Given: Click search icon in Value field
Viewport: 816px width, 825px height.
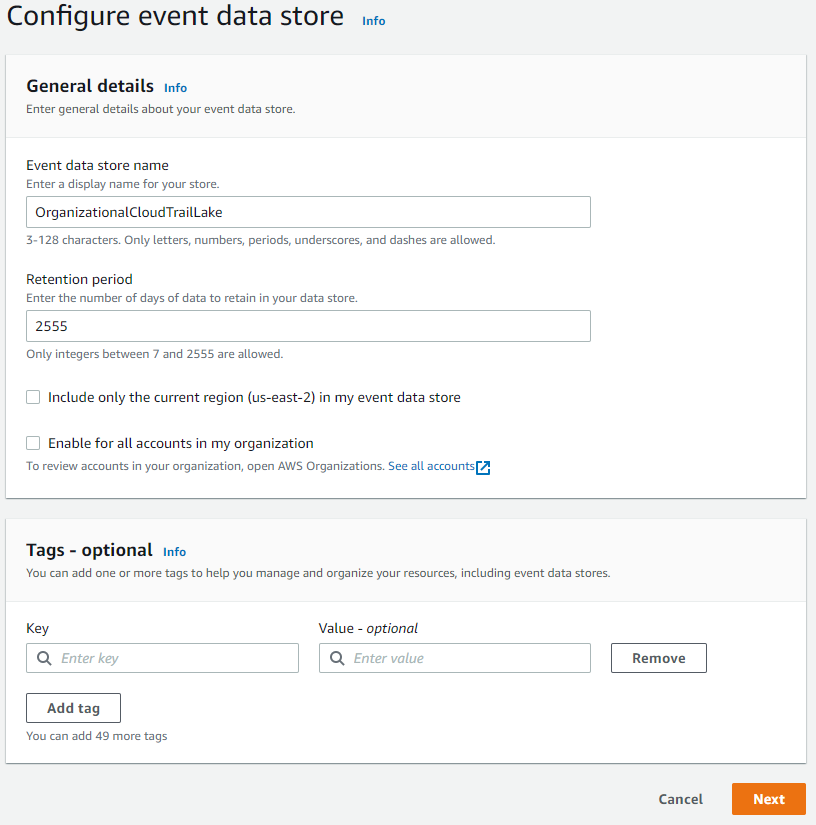Looking at the screenshot, I should click(337, 658).
